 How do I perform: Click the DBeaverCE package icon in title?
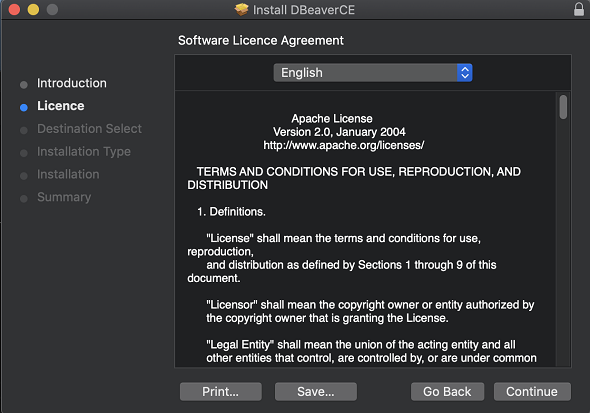click(242, 9)
